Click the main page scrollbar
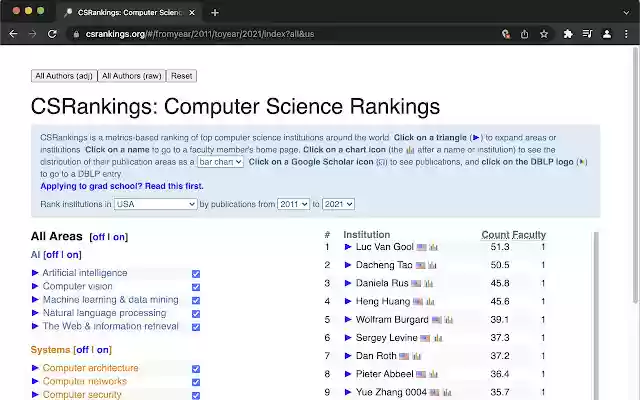The image size is (640, 400). point(635,176)
